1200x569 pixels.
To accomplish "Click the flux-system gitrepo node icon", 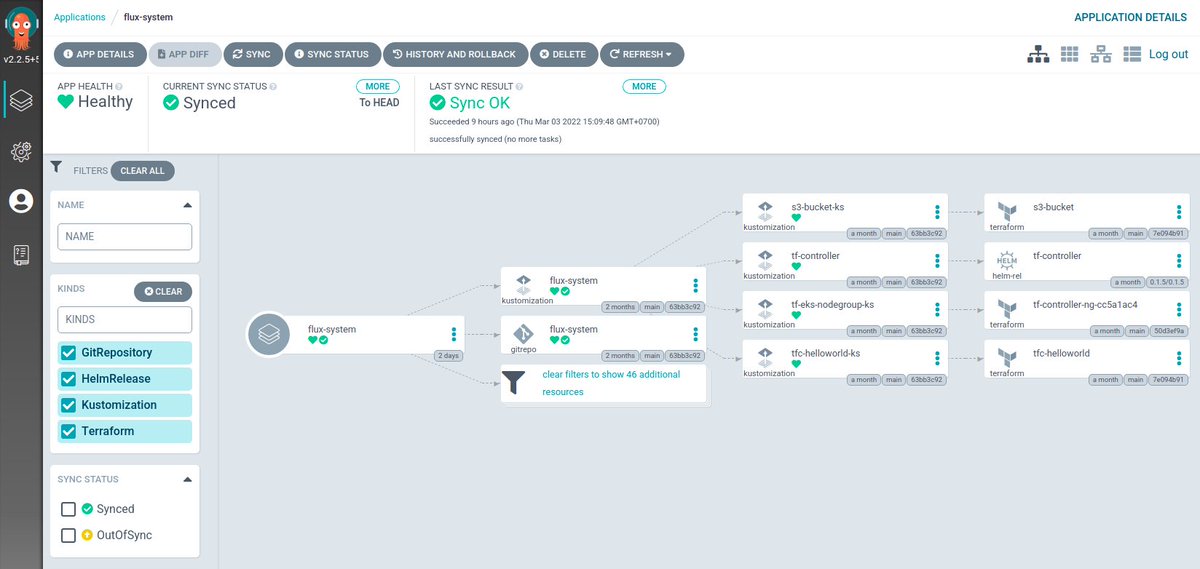I will (x=522, y=334).
